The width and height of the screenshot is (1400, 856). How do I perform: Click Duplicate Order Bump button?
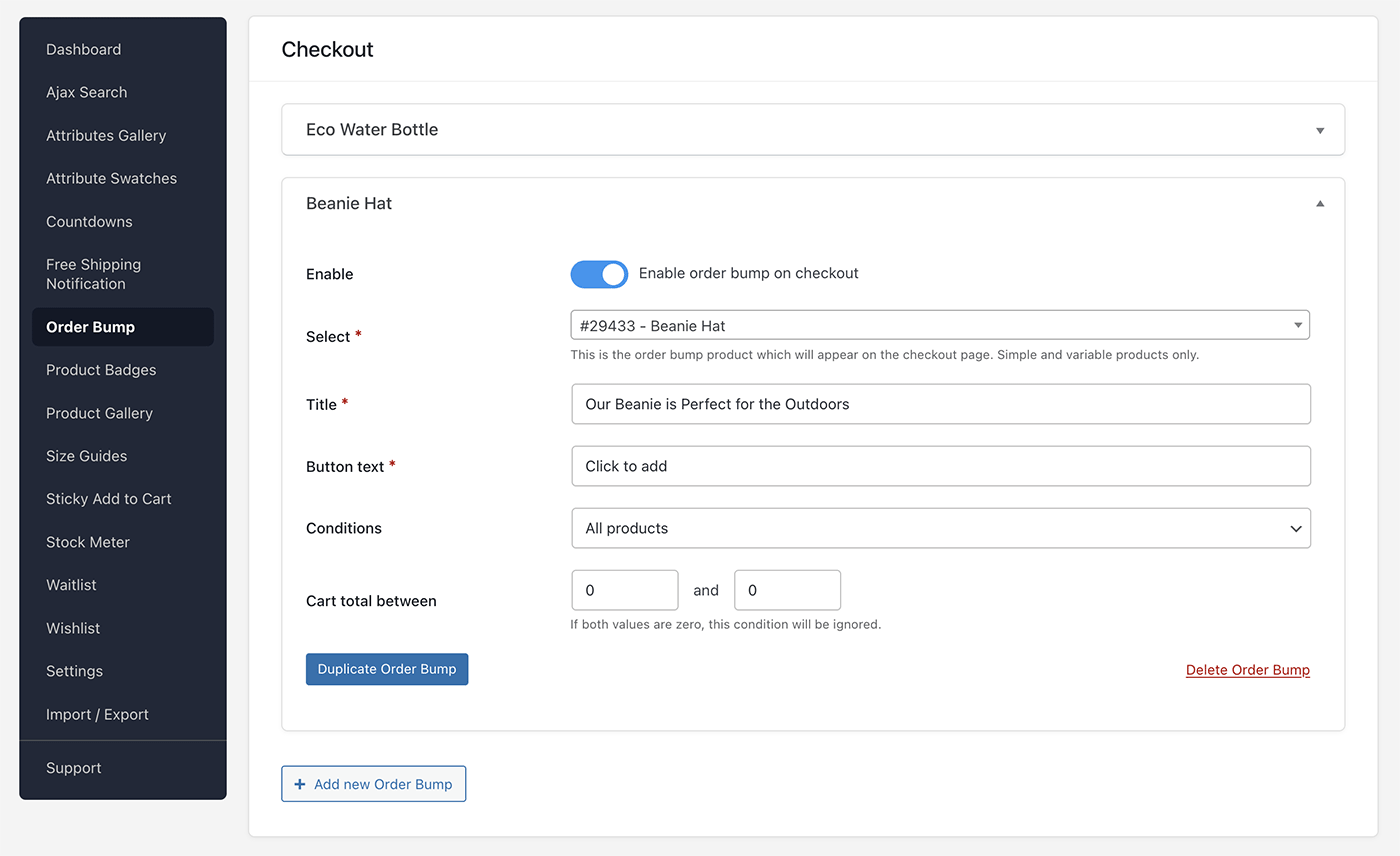point(387,669)
